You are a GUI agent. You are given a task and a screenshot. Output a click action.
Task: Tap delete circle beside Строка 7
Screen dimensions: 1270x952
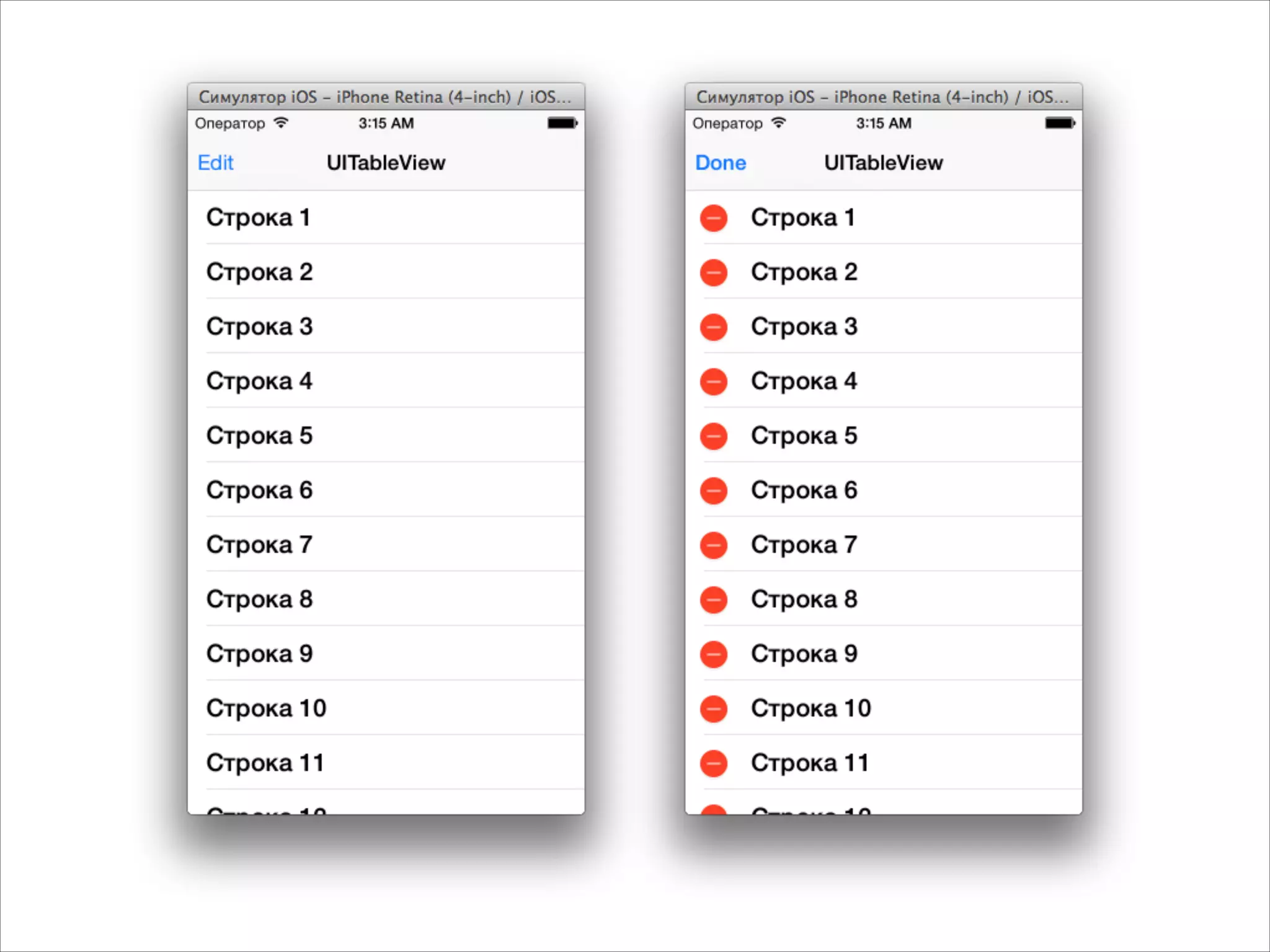(x=713, y=545)
